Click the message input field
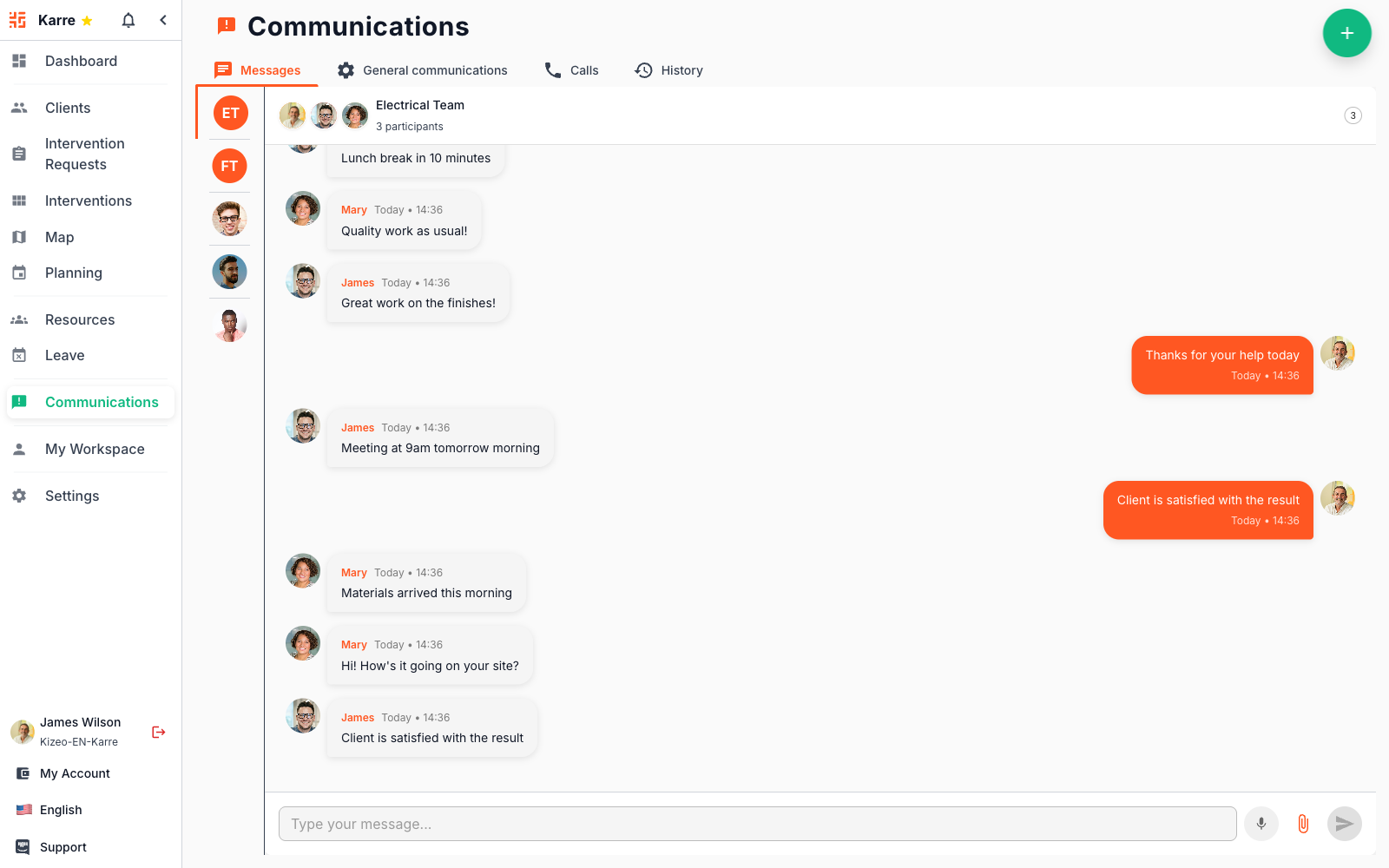 [757, 824]
